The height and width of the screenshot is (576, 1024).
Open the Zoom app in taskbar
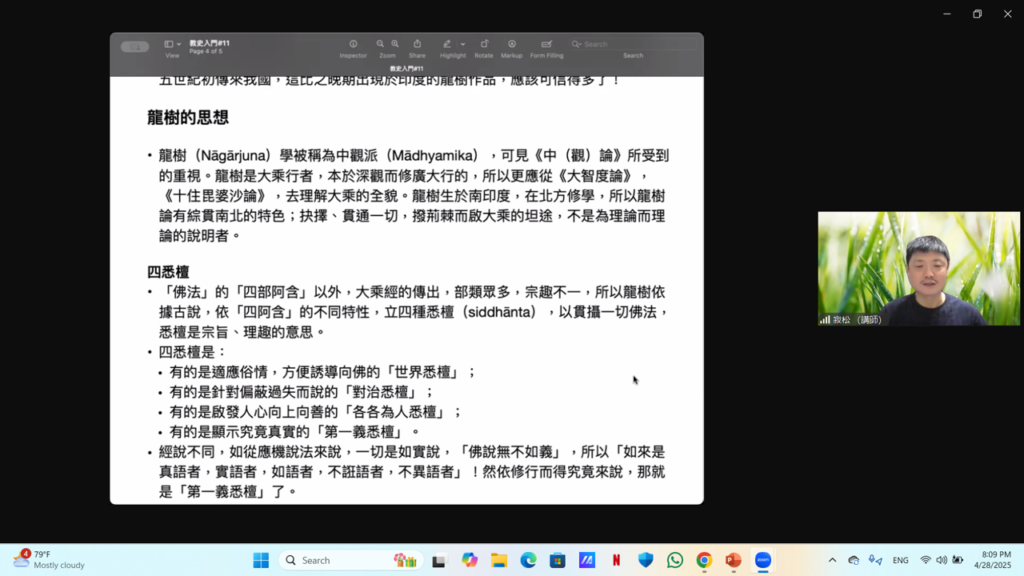coord(763,560)
